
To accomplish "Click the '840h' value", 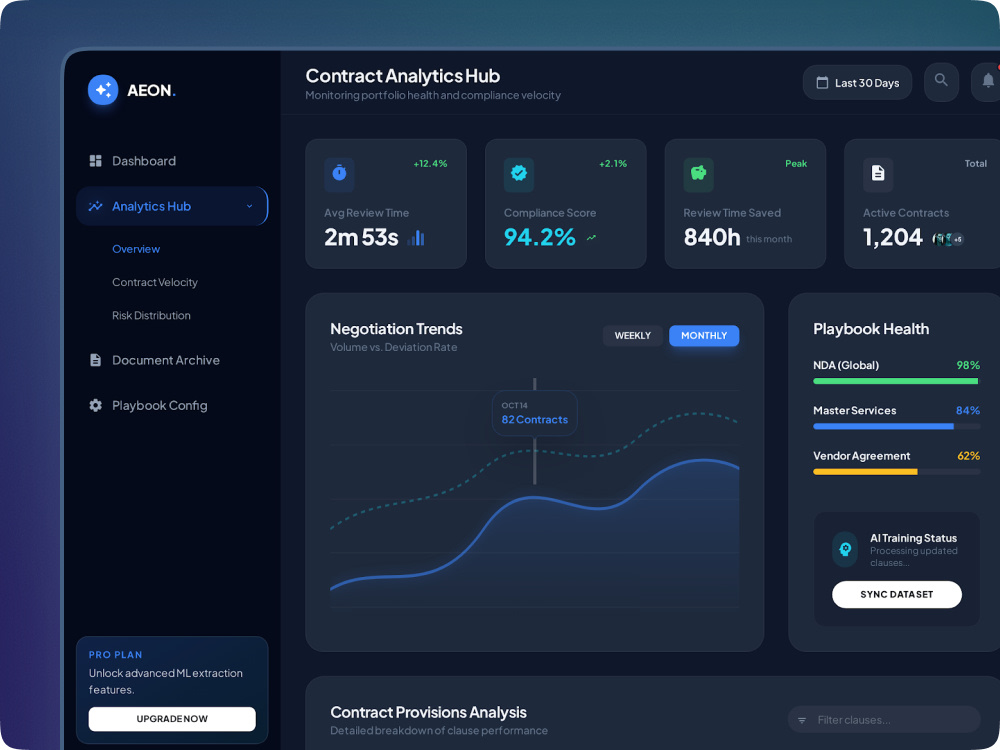I will click(x=712, y=237).
